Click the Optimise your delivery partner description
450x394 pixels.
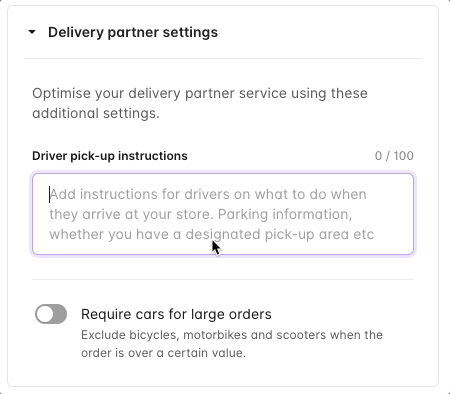click(200, 103)
